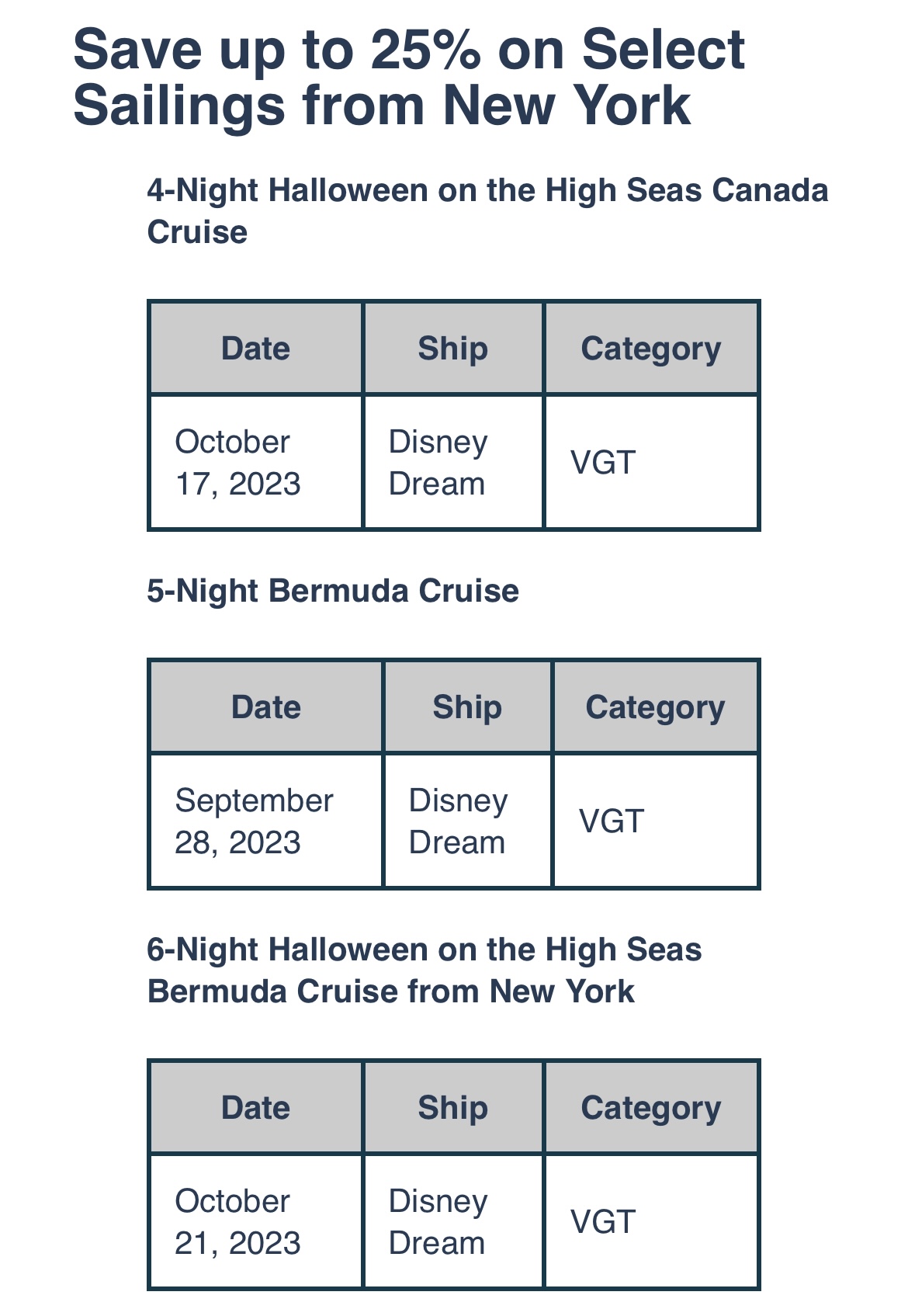
Task: Click Ship header in the 5-Night Bermuda table
Action: point(467,707)
